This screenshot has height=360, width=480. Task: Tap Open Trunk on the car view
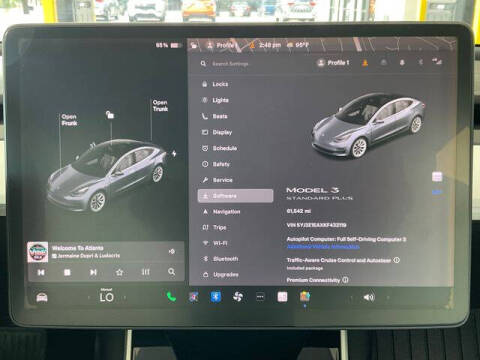[160, 105]
